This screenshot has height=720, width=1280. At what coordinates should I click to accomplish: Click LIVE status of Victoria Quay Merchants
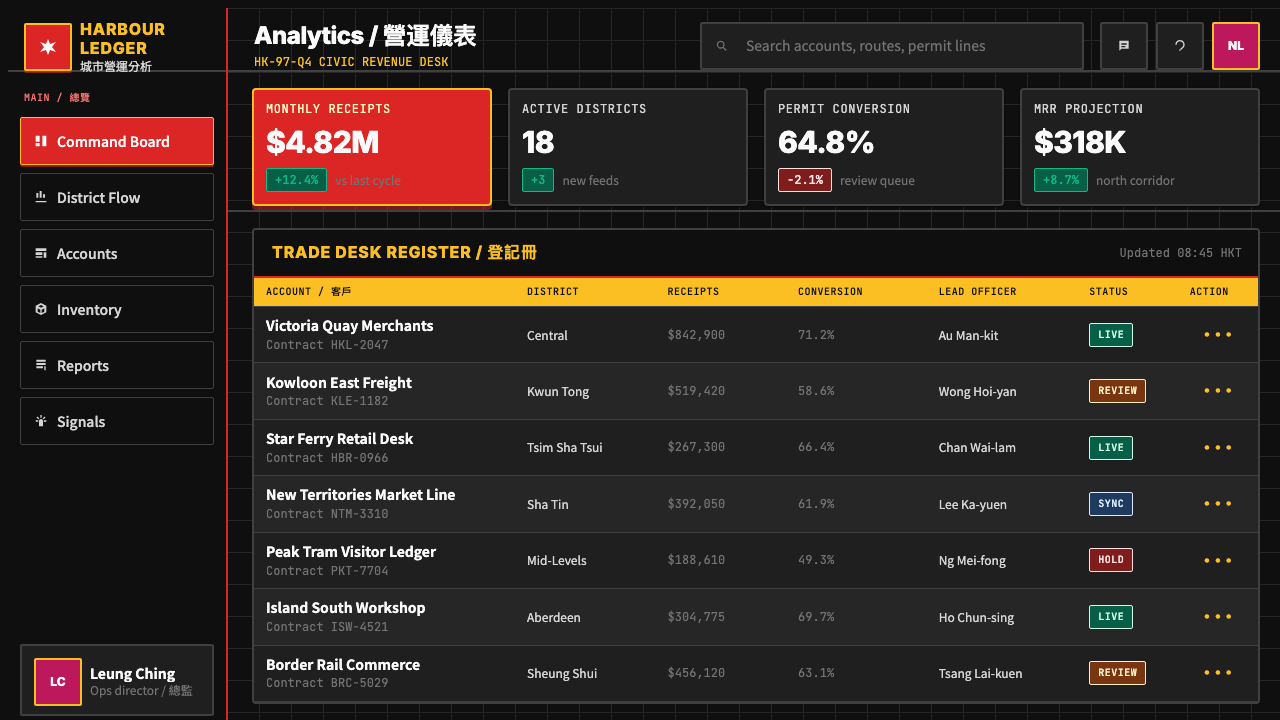tap(1111, 335)
